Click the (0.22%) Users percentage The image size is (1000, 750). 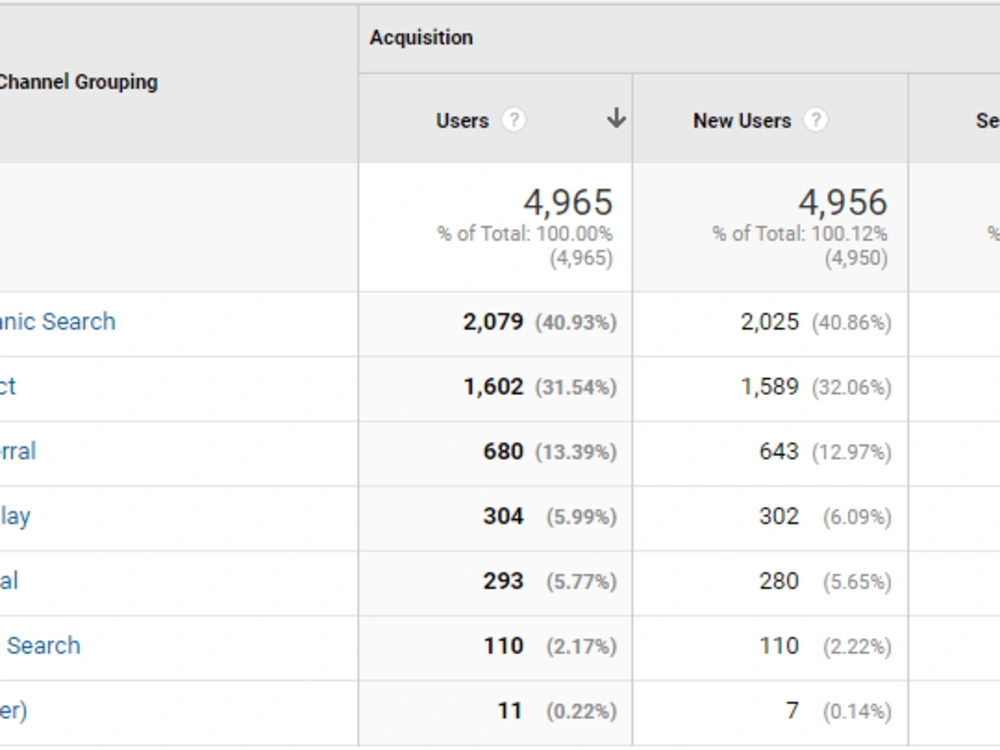(582, 711)
